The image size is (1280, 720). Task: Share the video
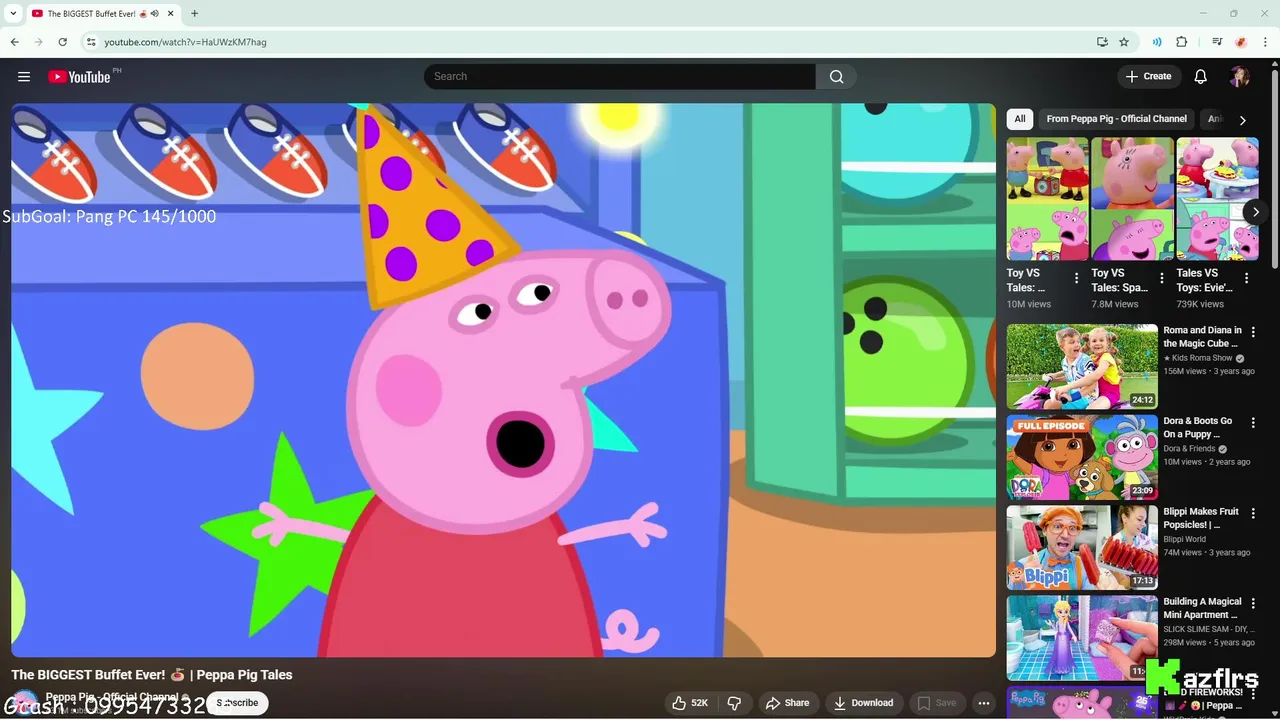[787, 703]
